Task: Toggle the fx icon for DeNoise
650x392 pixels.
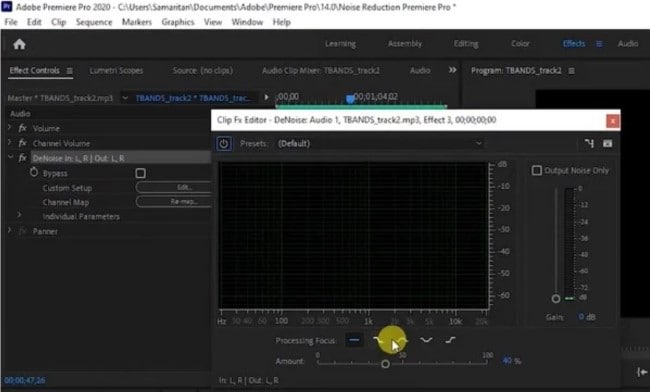Action: (22, 158)
